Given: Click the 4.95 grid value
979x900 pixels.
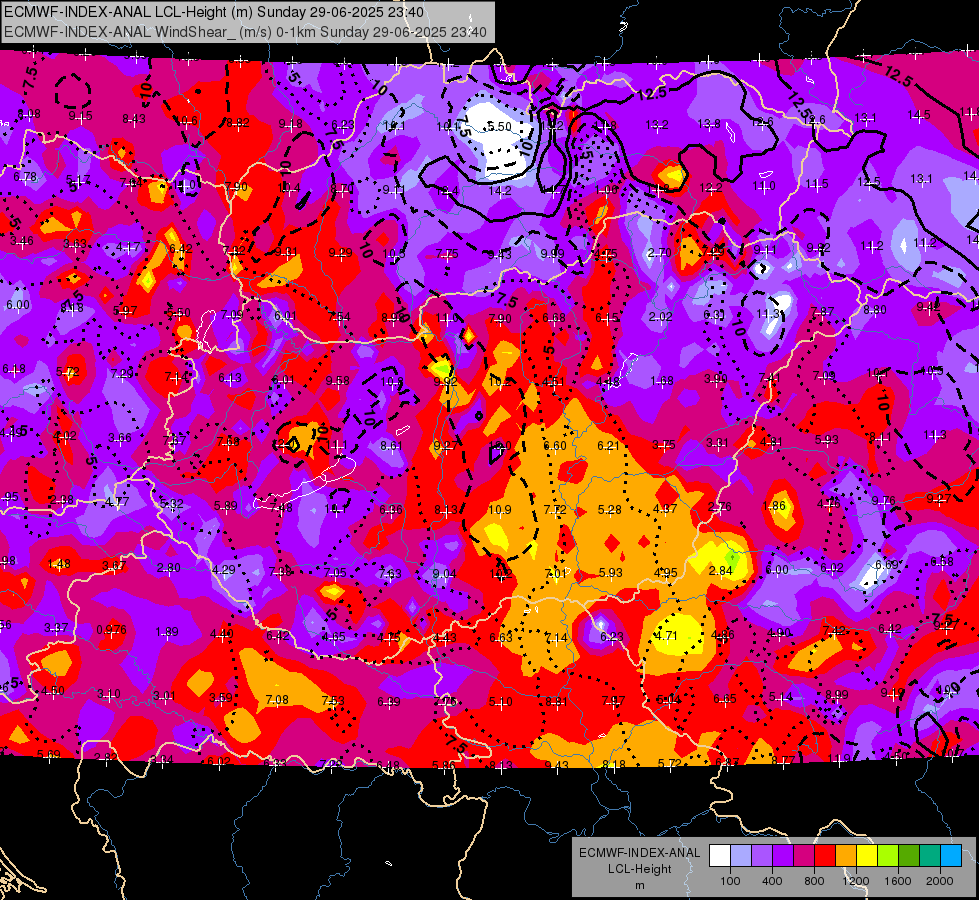Looking at the screenshot, I should point(666,573).
